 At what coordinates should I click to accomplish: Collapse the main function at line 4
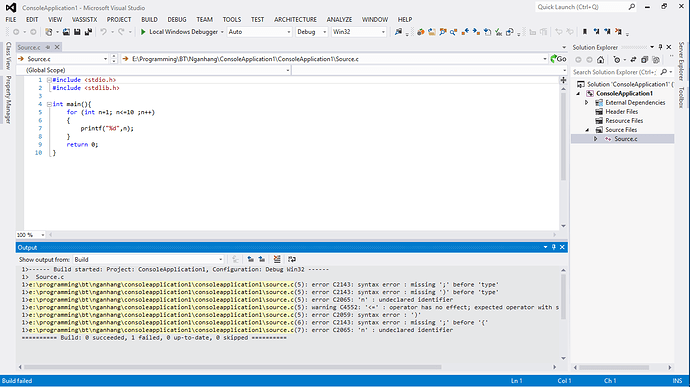click(x=49, y=104)
